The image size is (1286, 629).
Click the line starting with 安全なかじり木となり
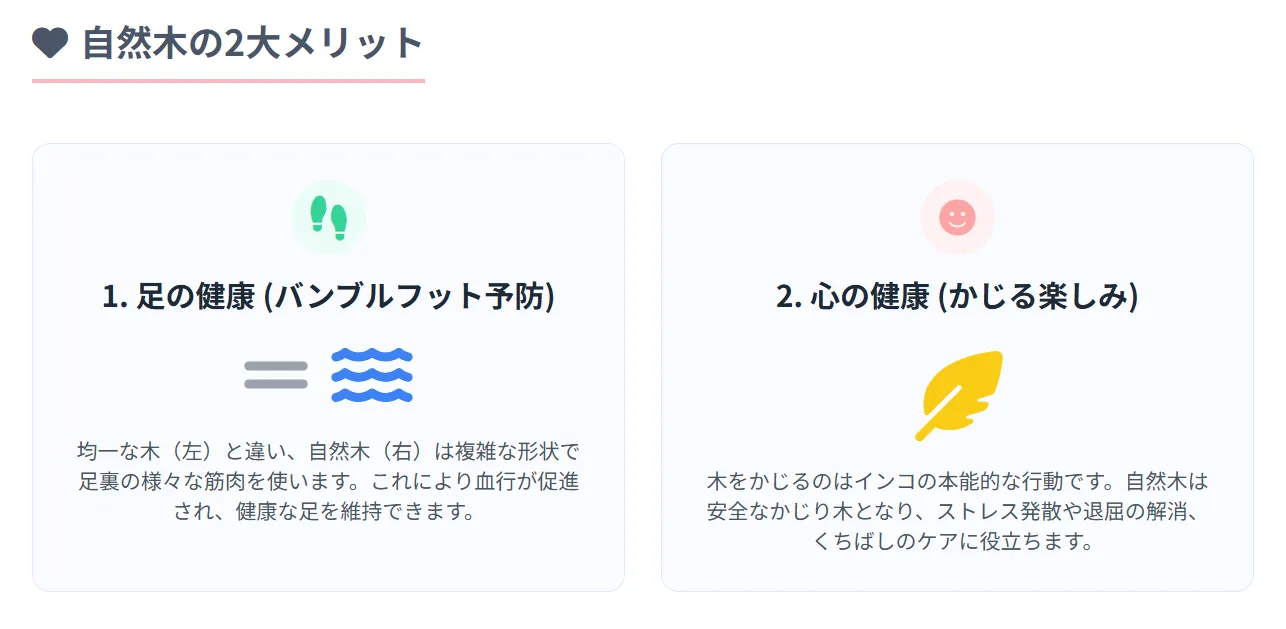[x=957, y=512]
